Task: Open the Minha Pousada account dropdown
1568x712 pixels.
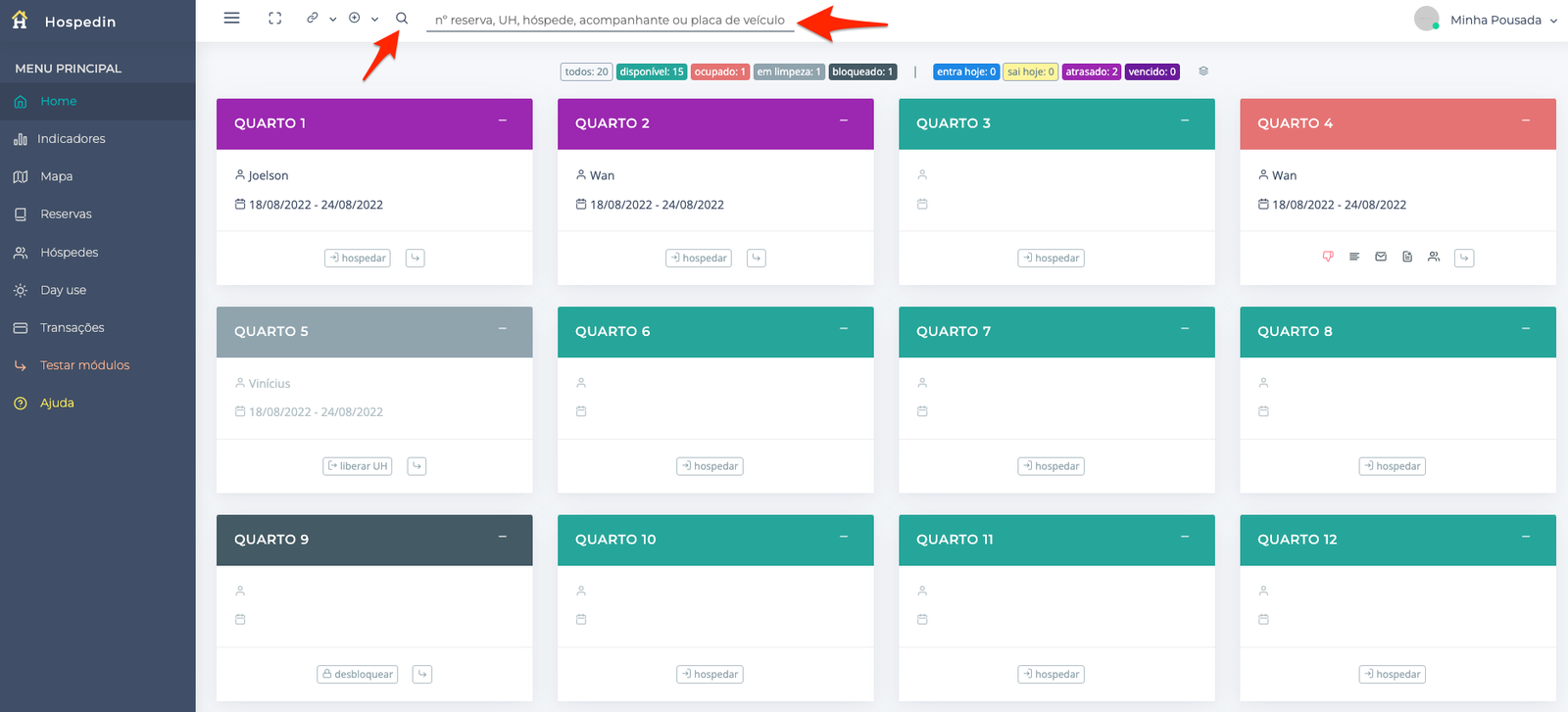Action: (x=1503, y=20)
